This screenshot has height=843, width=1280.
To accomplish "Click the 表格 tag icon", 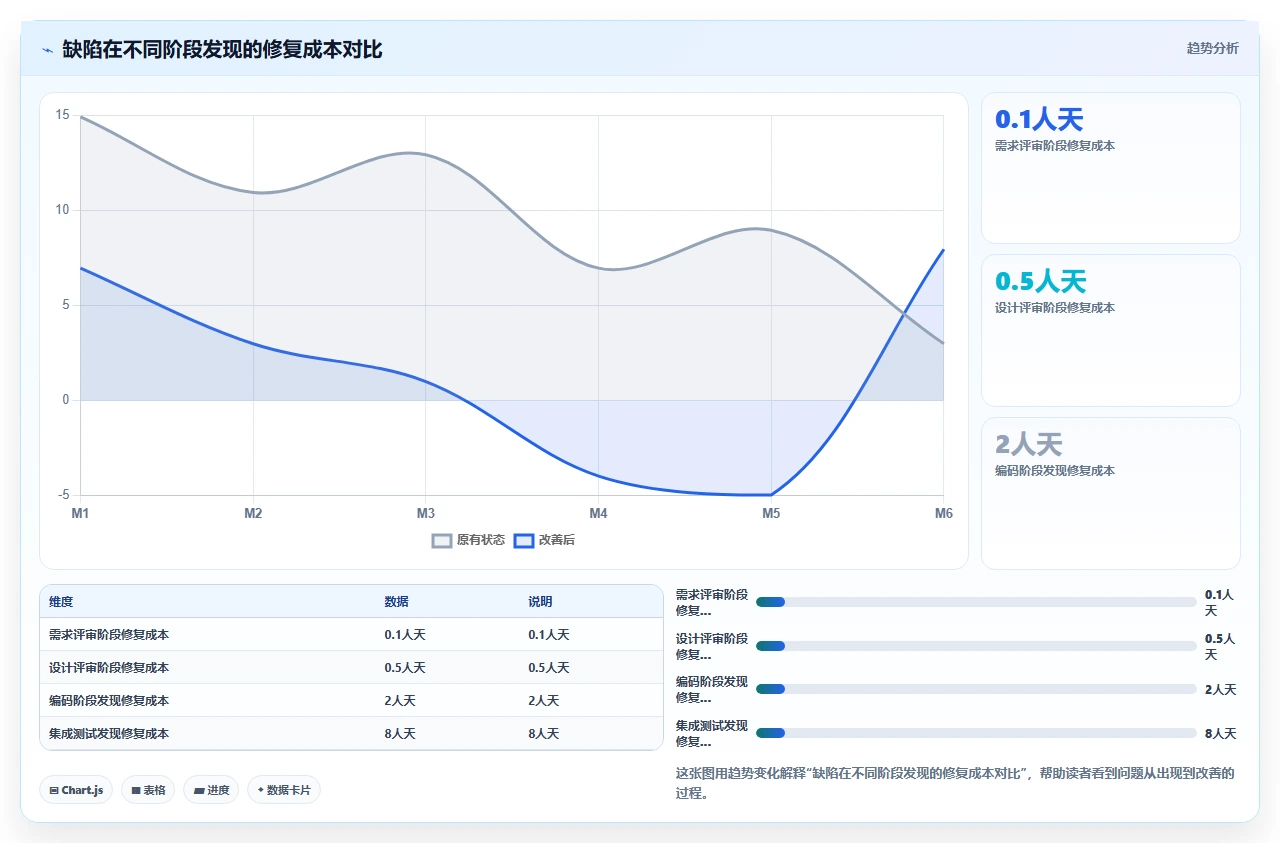I will tap(136, 790).
